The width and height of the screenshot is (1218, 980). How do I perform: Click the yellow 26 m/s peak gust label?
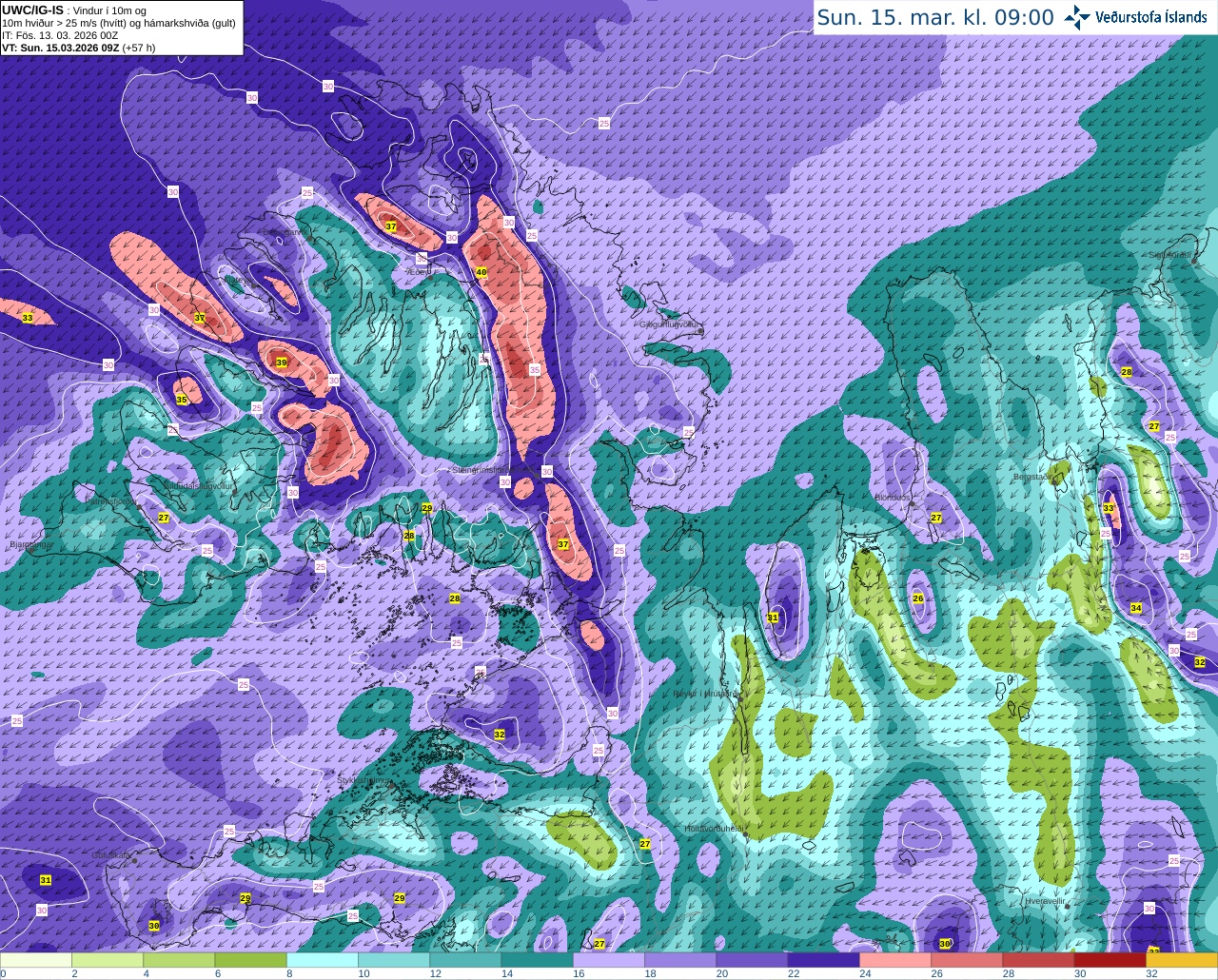click(x=918, y=598)
